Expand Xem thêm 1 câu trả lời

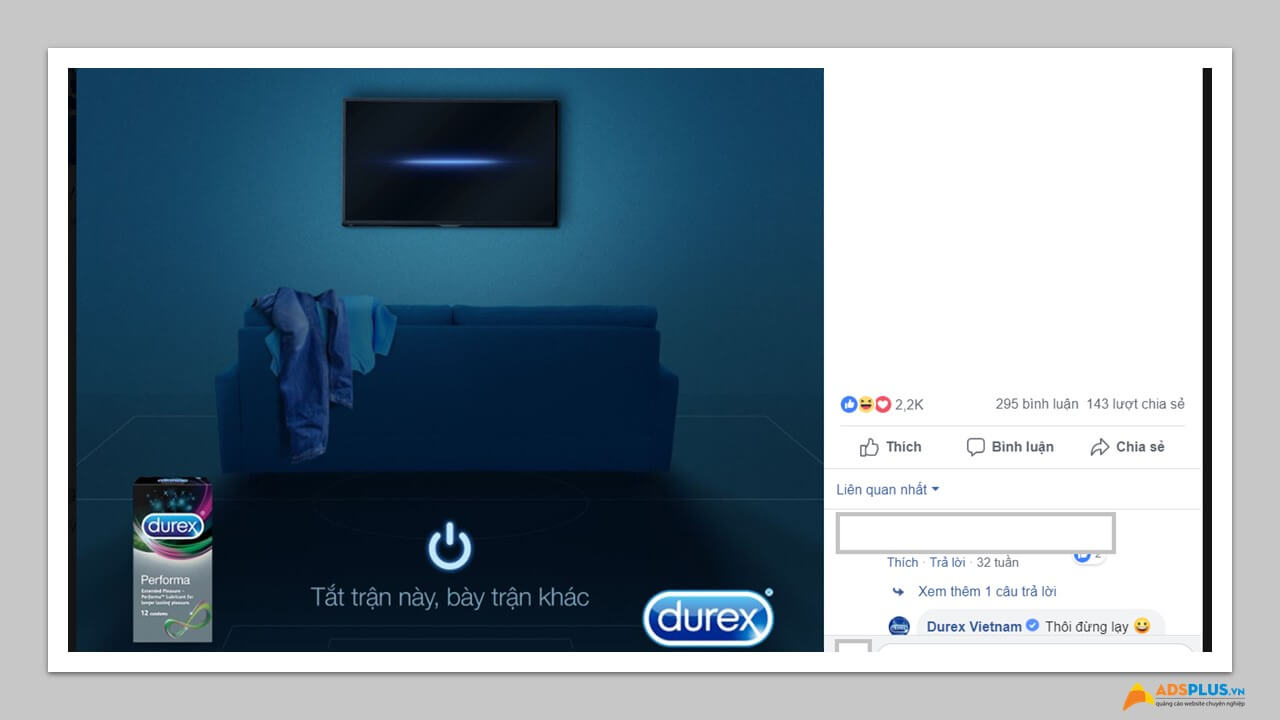click(987, 591)
